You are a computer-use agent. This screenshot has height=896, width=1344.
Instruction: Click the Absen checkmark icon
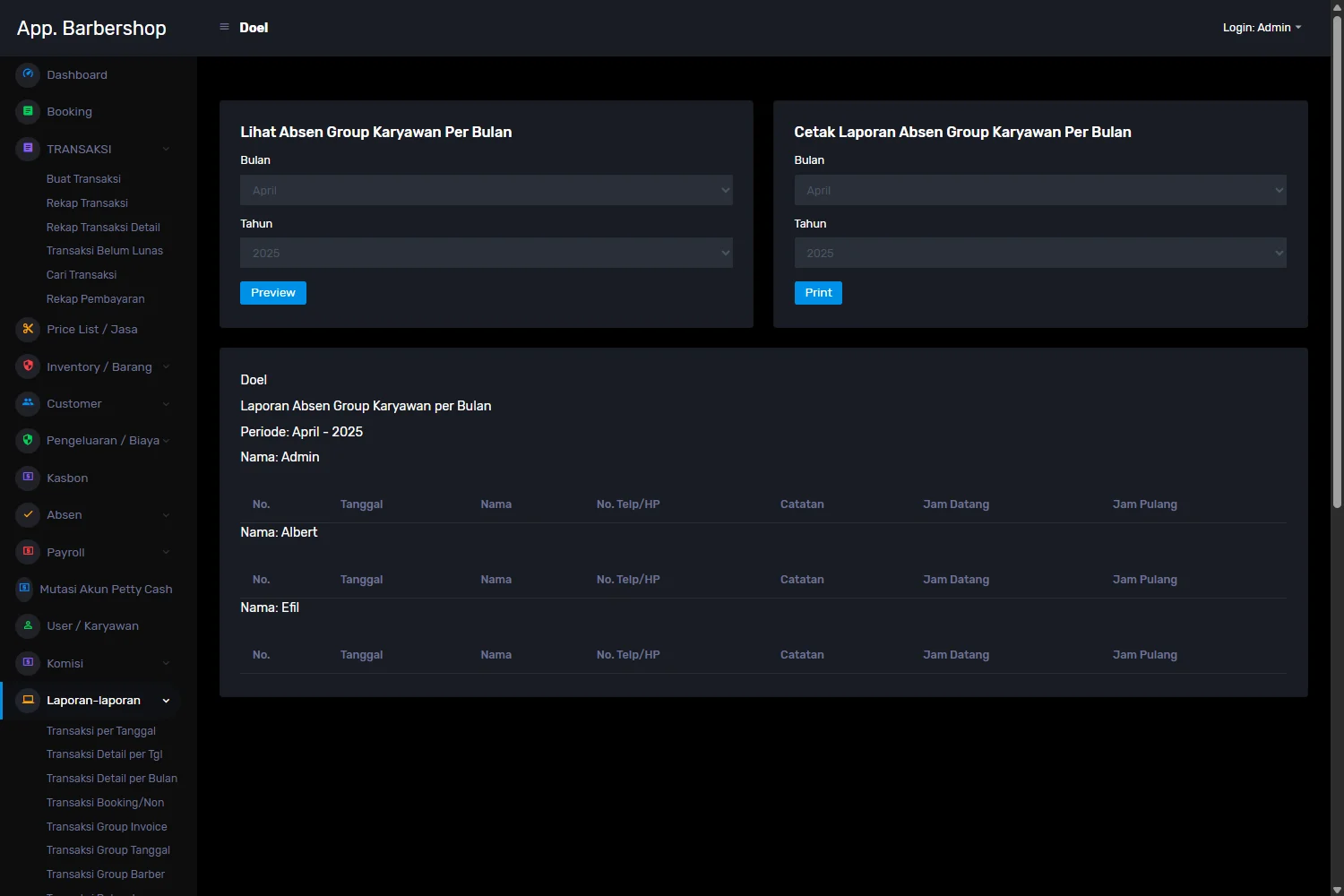(28, 514)
